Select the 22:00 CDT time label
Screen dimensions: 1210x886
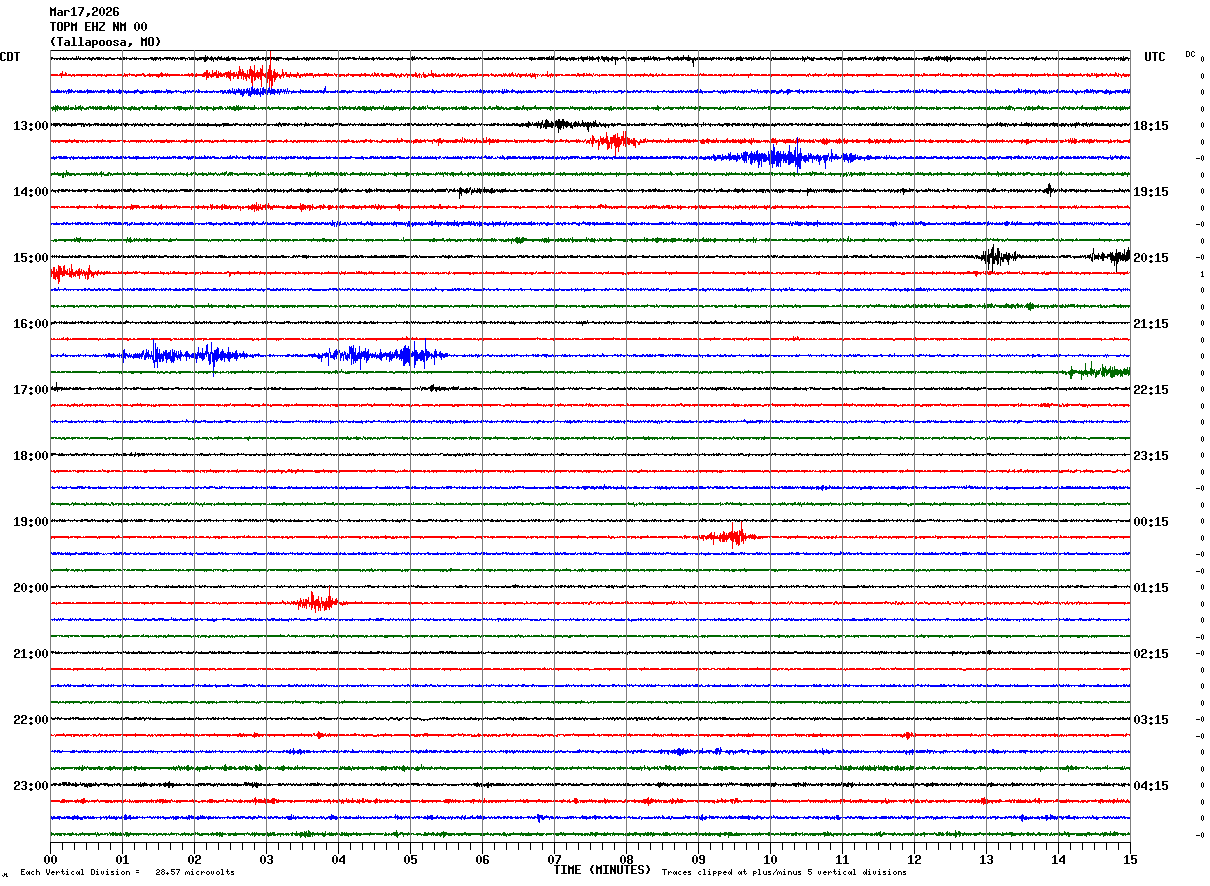[30, 720]
